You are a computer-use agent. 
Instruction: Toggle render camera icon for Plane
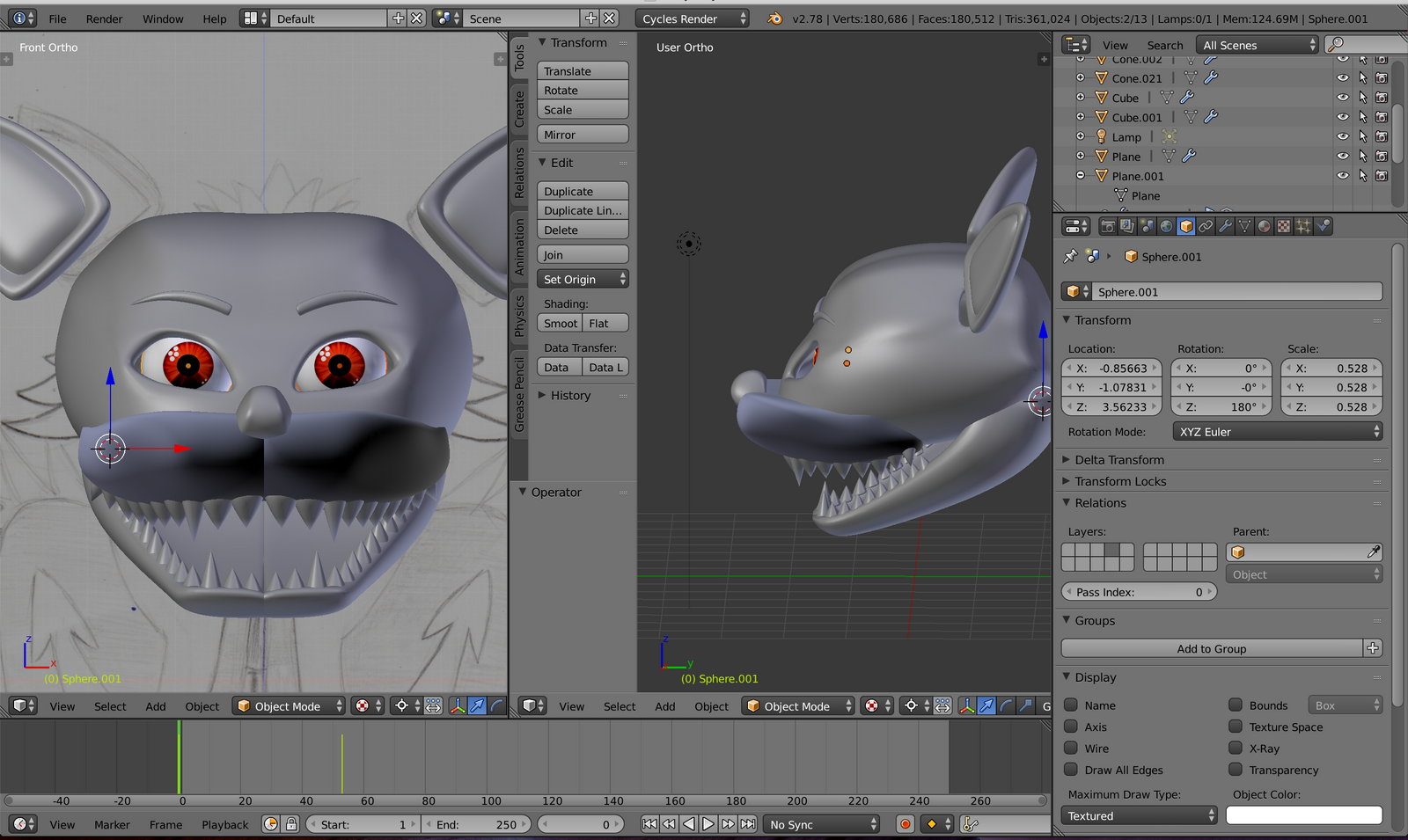(x=1382, y=156)
